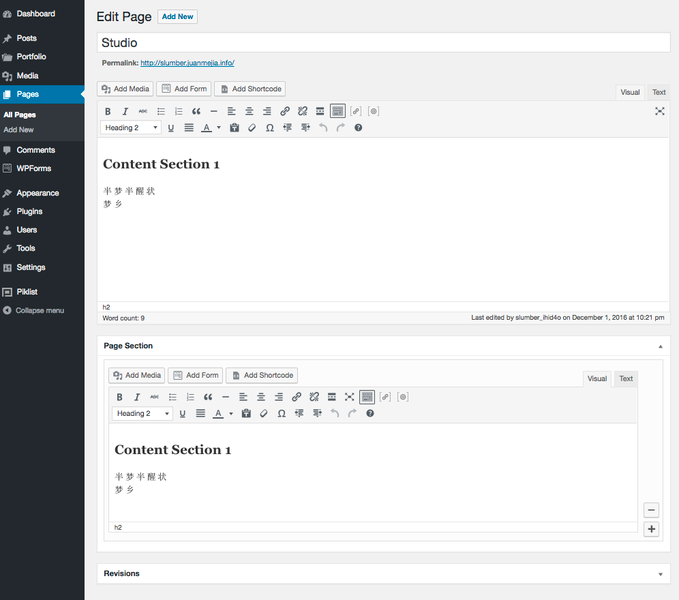Collapse the Page Section panel

(x=660, y=346)
